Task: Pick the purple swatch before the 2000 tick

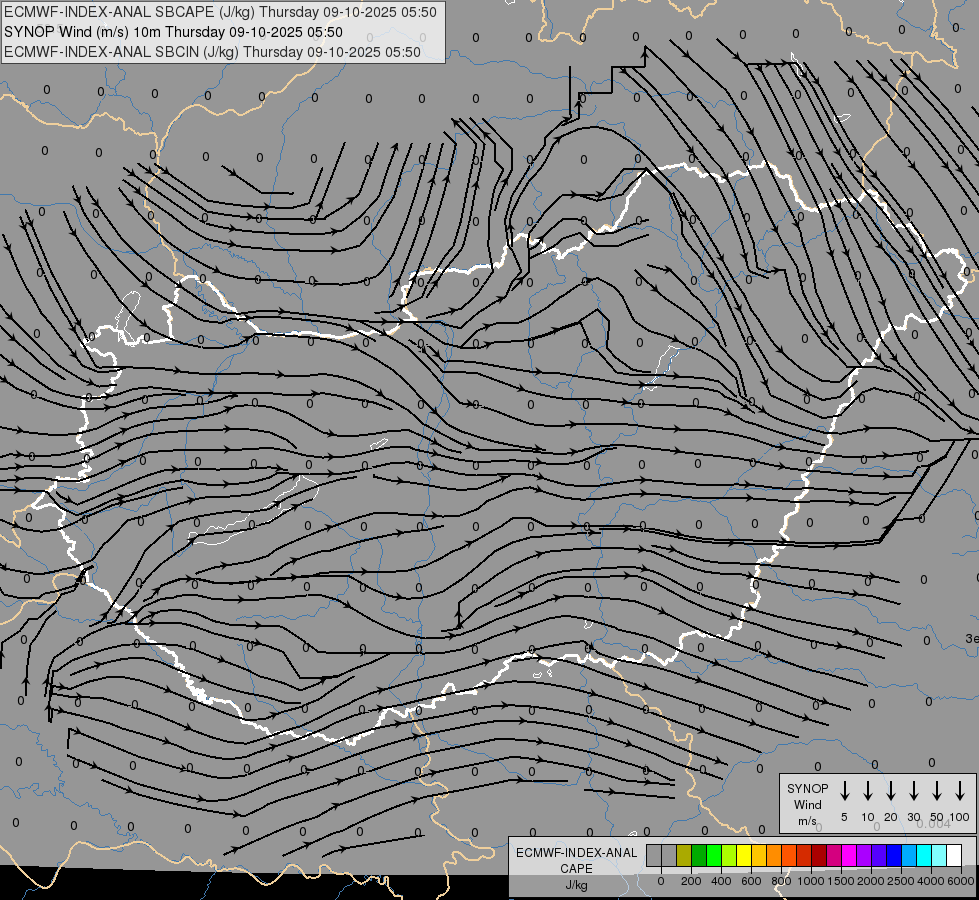Action: click(x=863, y=855)
